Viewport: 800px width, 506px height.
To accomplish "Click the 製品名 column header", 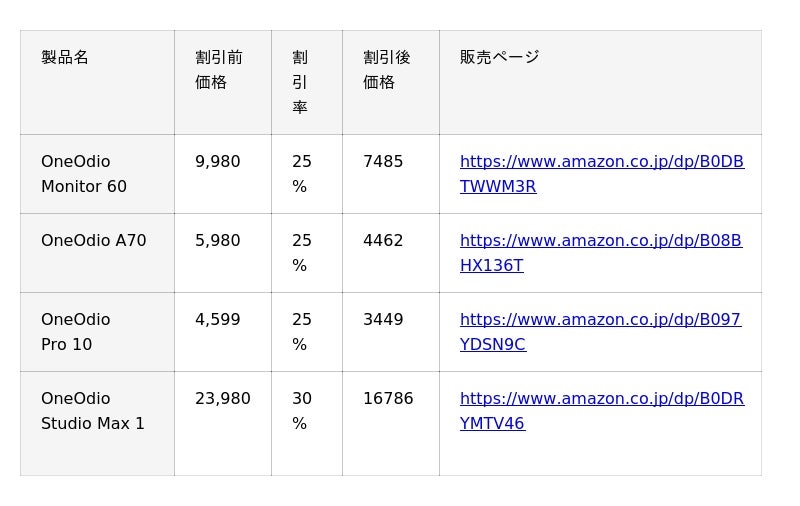I will click(65, 57).
